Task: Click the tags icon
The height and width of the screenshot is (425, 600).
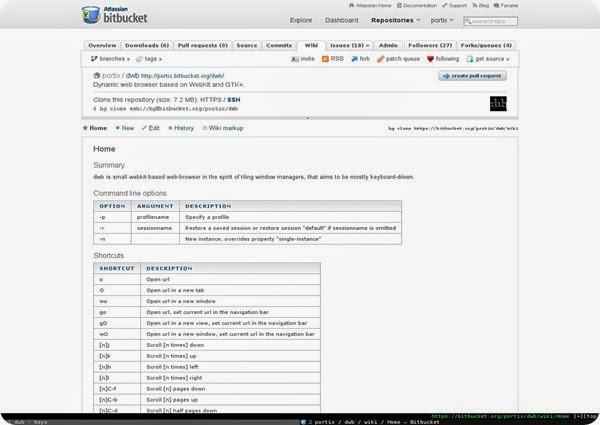Action: coord(139,59)
